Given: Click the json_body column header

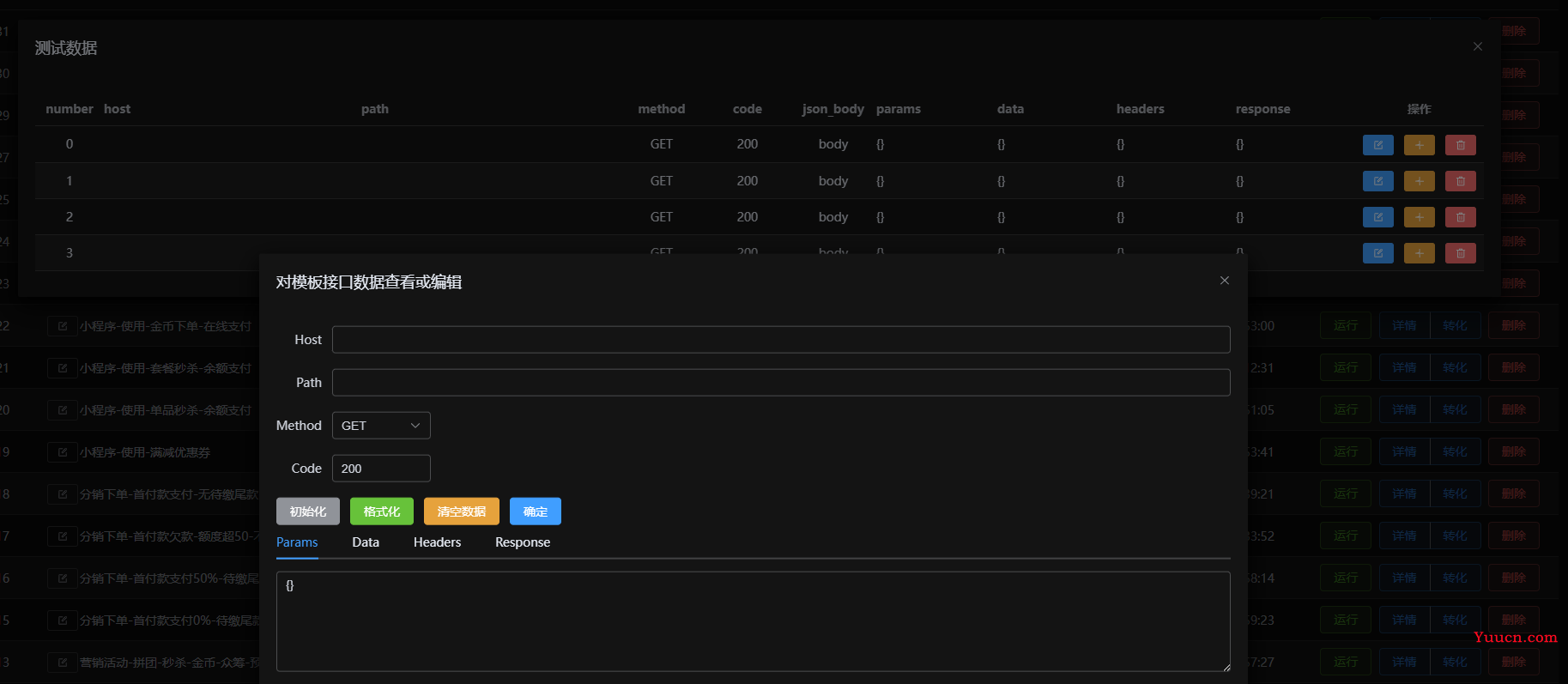Looking at the screenshot, I should coord(833,109).
